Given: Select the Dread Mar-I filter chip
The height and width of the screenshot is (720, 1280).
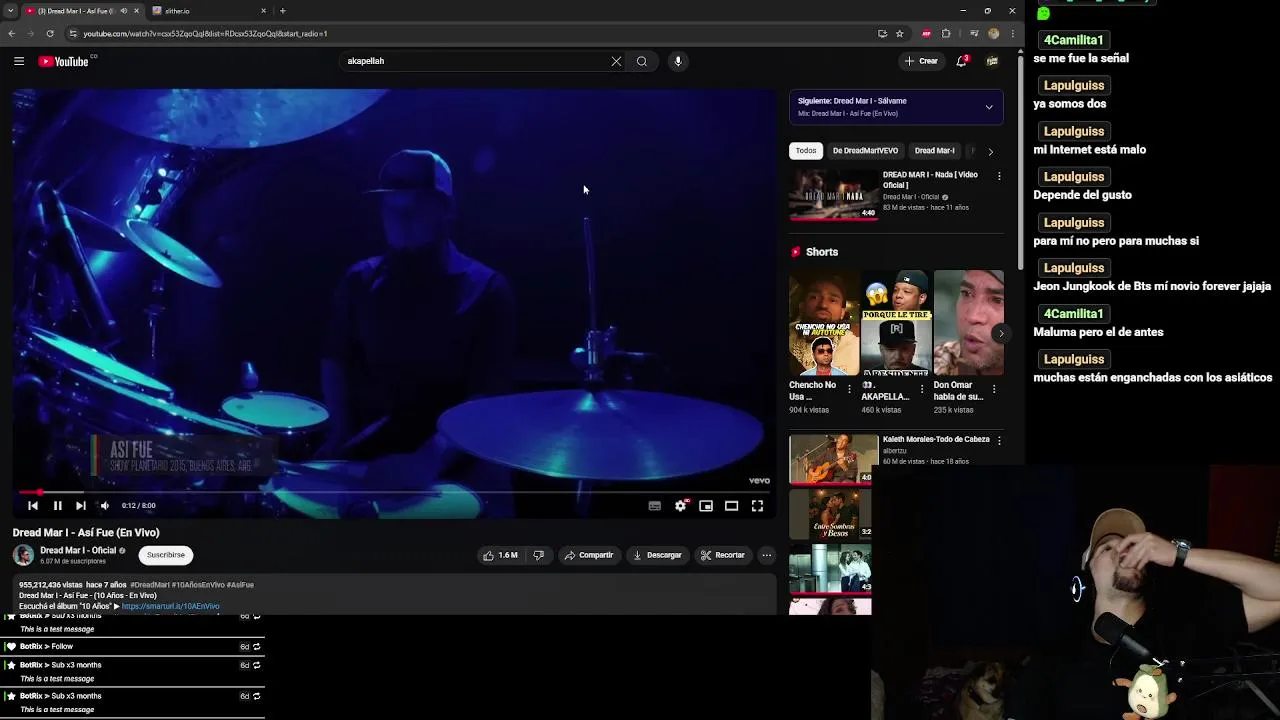Looking at the screenshot, I should coord(934,151).
